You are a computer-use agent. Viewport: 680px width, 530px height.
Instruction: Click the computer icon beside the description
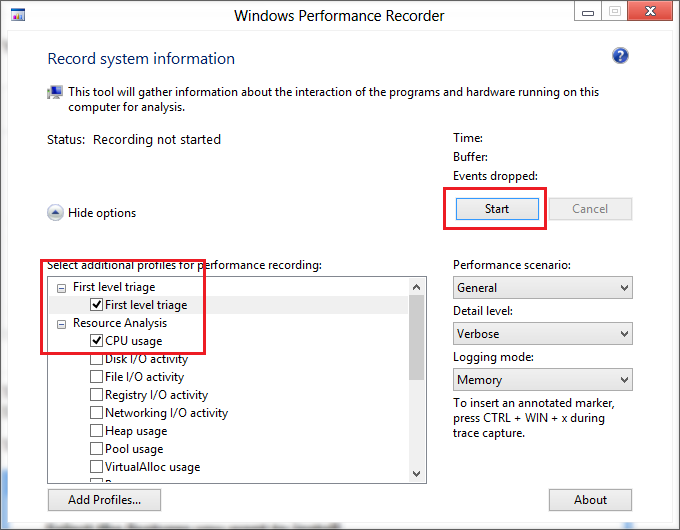coord(55,92)
